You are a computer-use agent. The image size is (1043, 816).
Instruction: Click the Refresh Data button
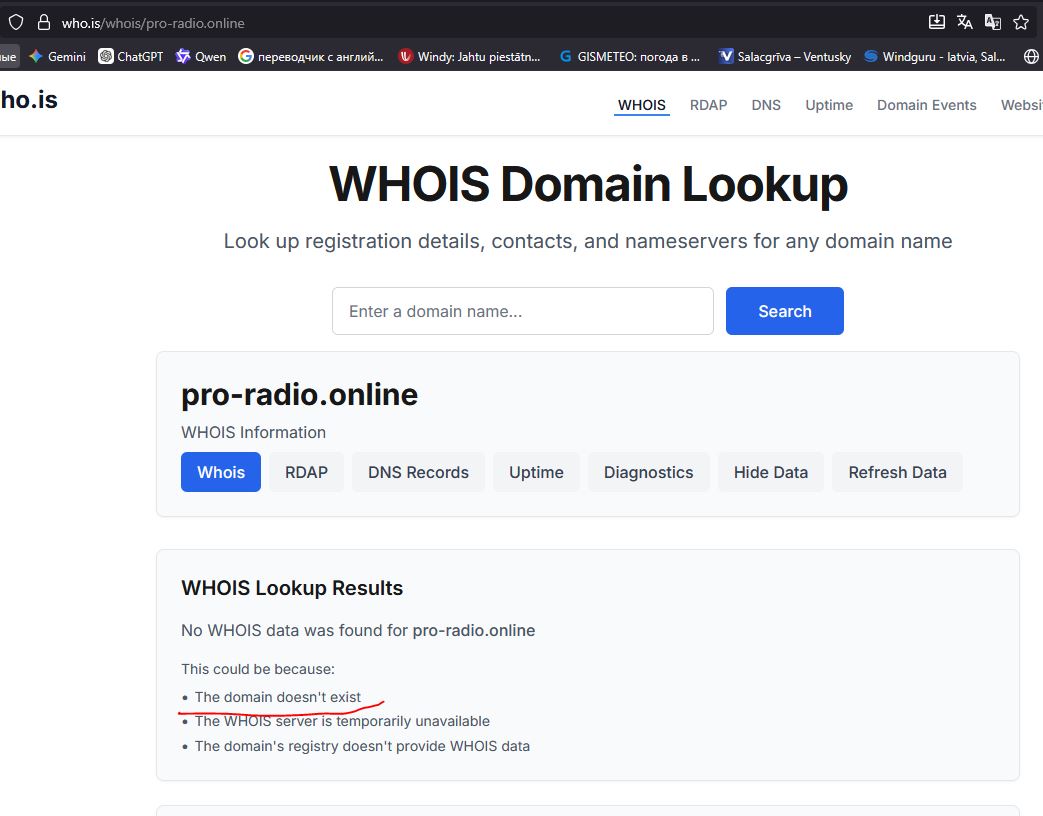(x=897, y=472)
